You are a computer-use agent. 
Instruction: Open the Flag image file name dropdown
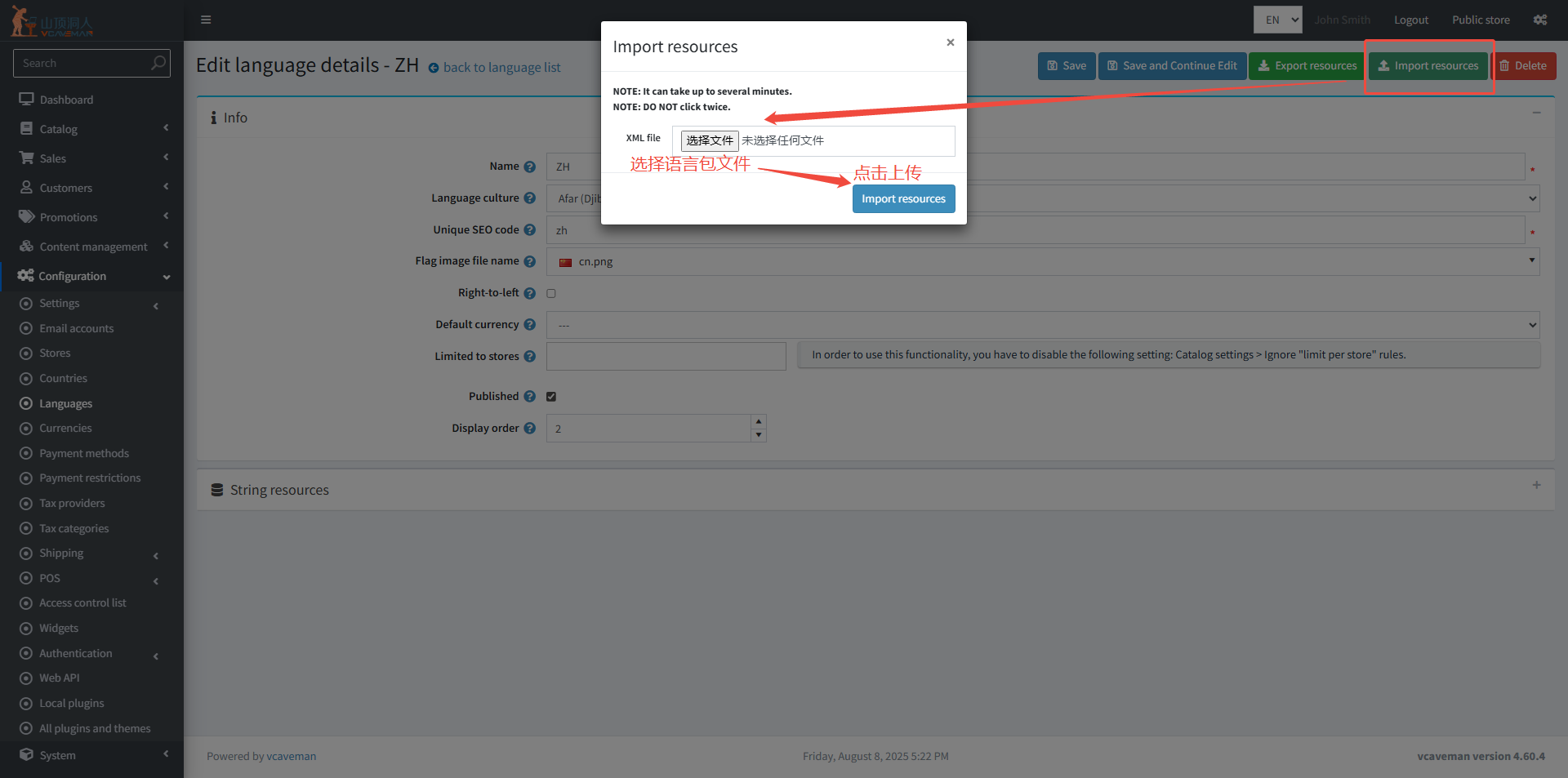[x=1042, y=261]
